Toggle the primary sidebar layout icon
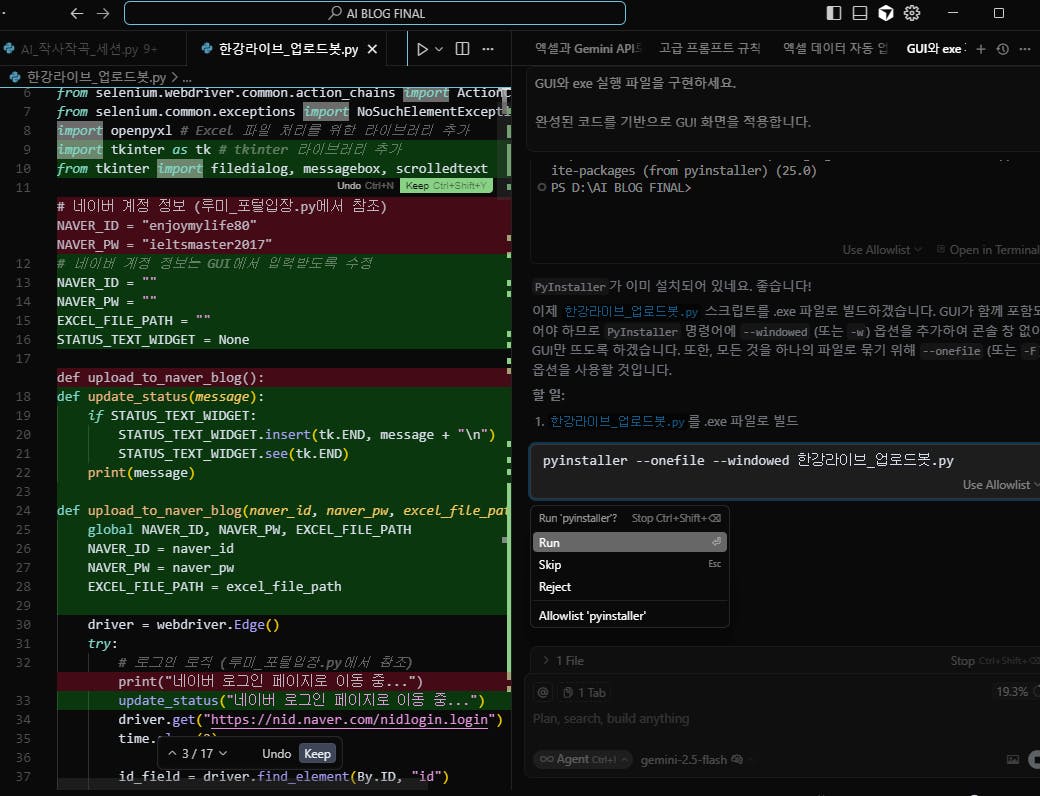Image resolution: width=1040 pixels, height=796 pixels. (x=834, y=13)
